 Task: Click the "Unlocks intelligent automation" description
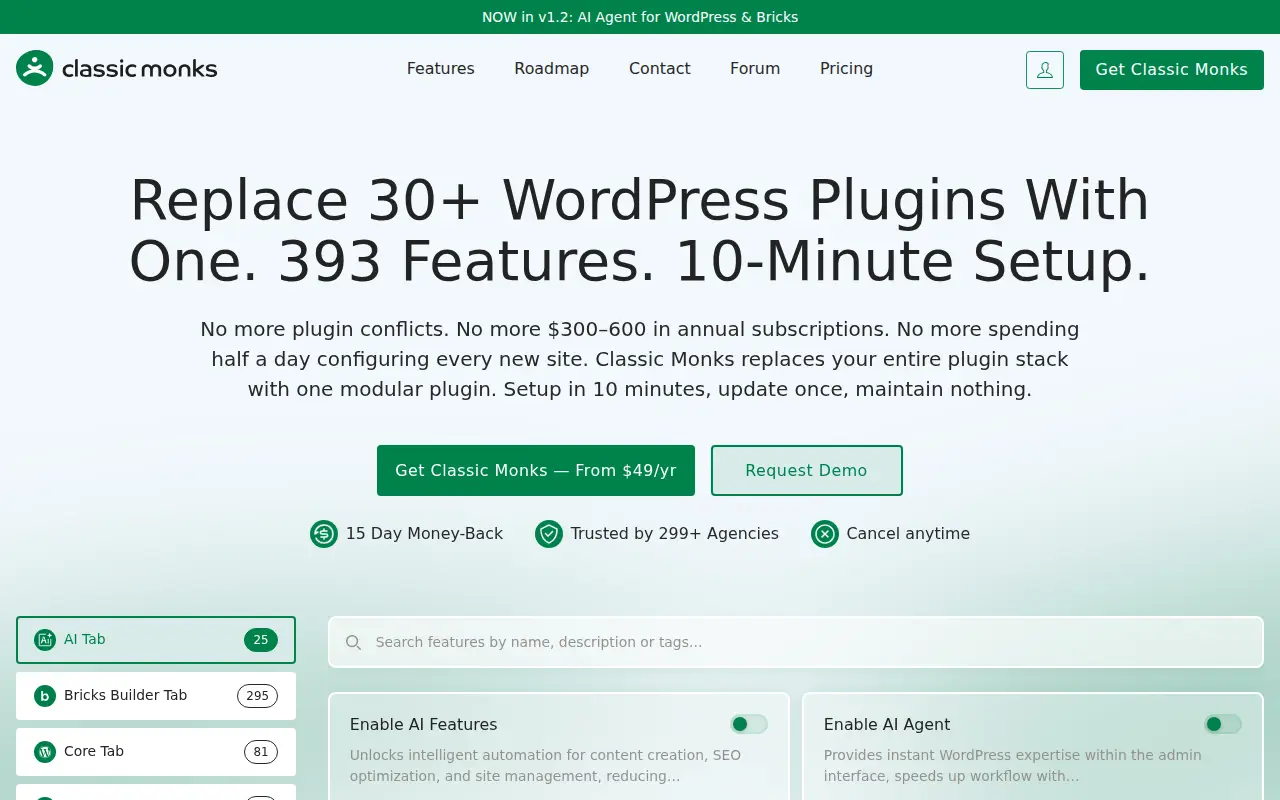point(546,765)
